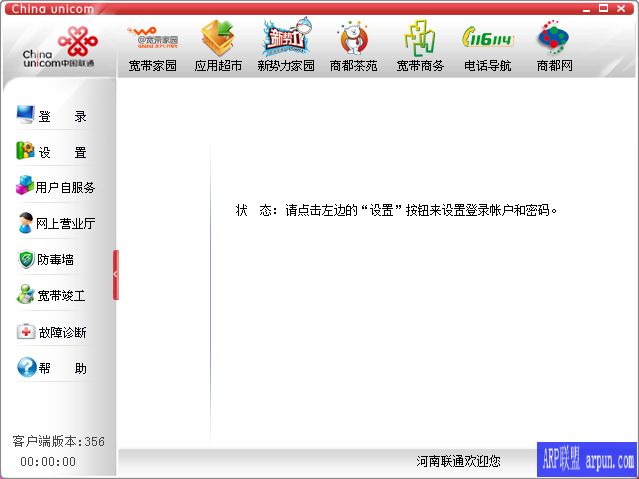
Task: Open the 116114 电话导航 icon
Action: point(488,38)
